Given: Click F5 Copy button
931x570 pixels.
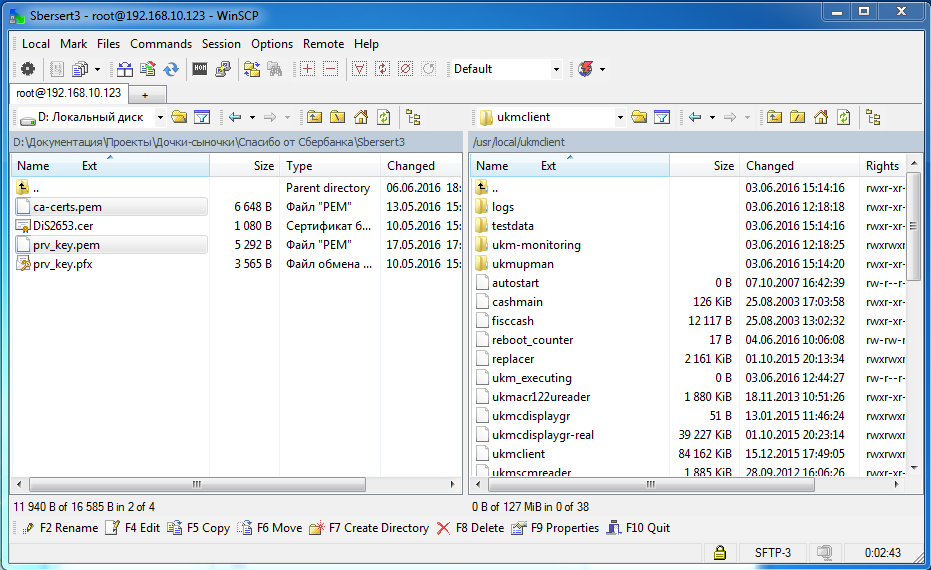Looking at the screenshot, I should click(199, 528).
